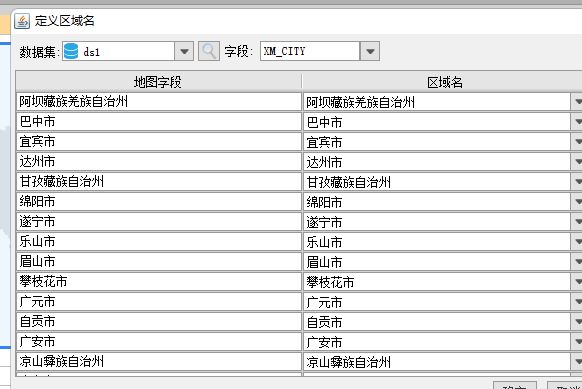The width and height of the screenshot is (582, 389).
Task: Expand the 区域名 dropdown for 阿坝藏族羌族自治州
Action: [x=577, y=102]
